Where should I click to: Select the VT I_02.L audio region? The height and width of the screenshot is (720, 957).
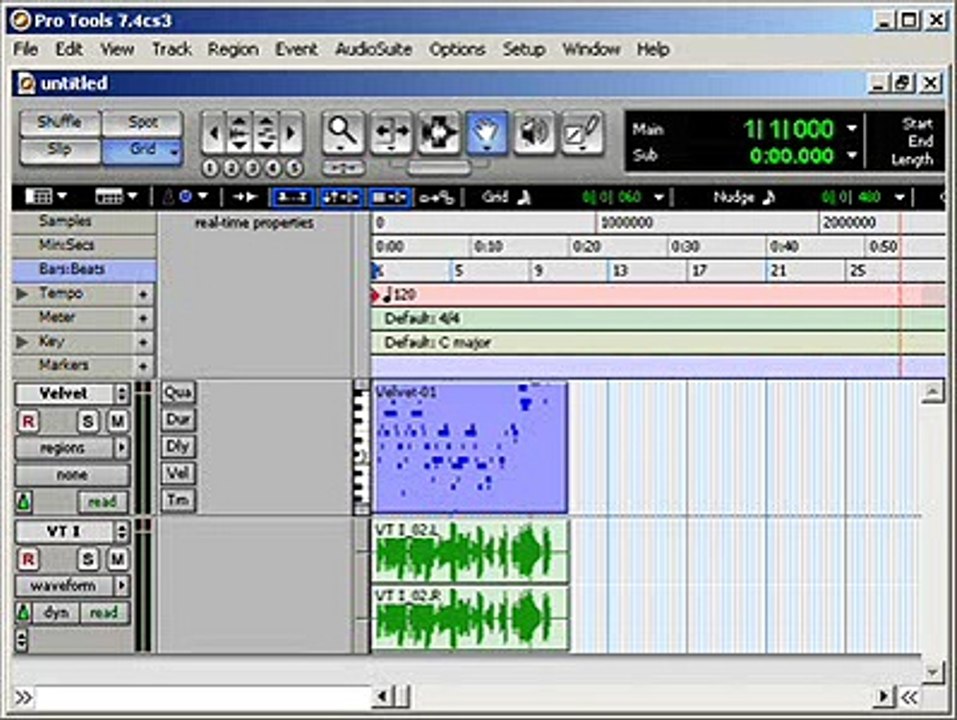point(471,551)
